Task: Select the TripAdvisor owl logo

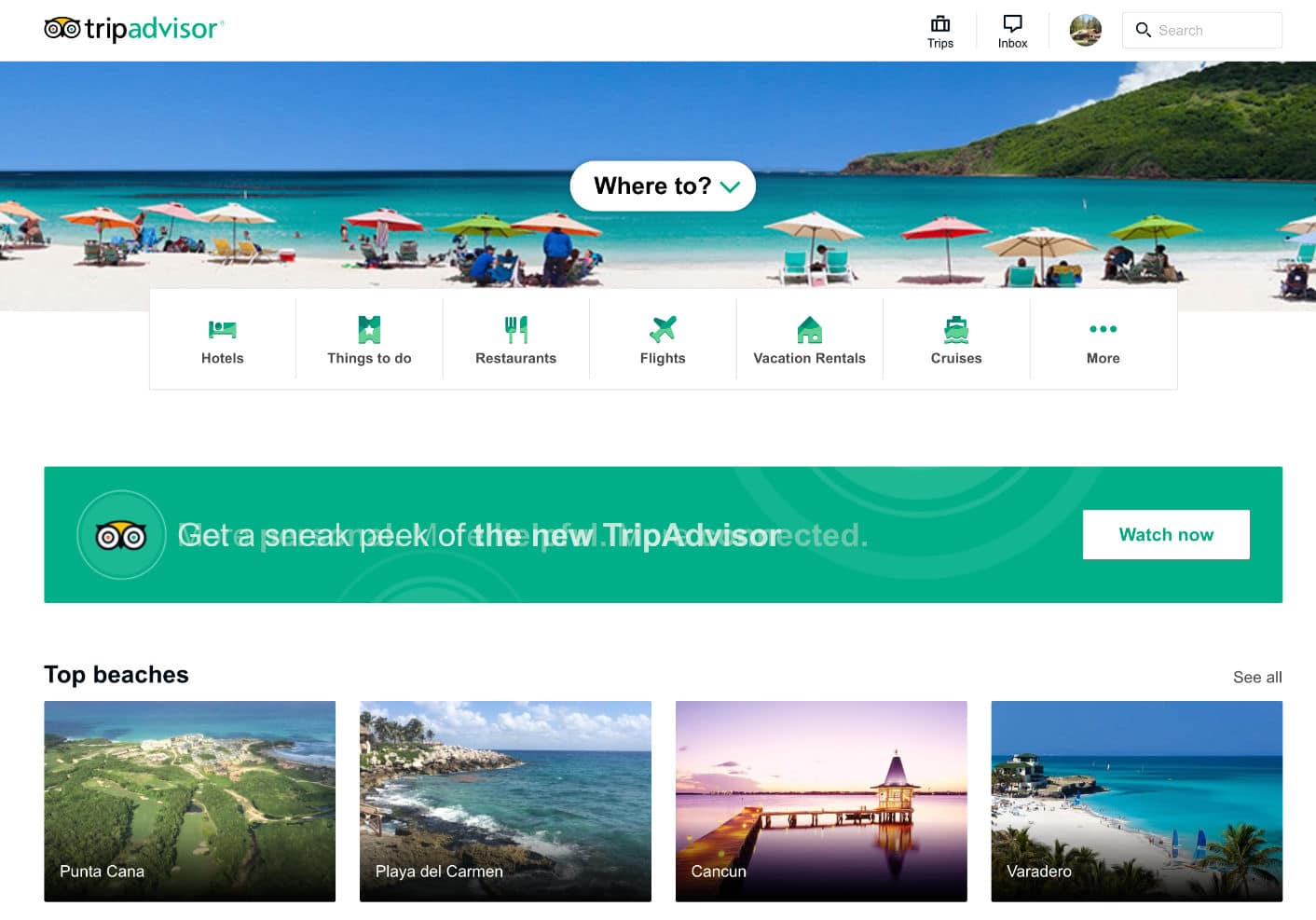Action: (x=61, y=29)
